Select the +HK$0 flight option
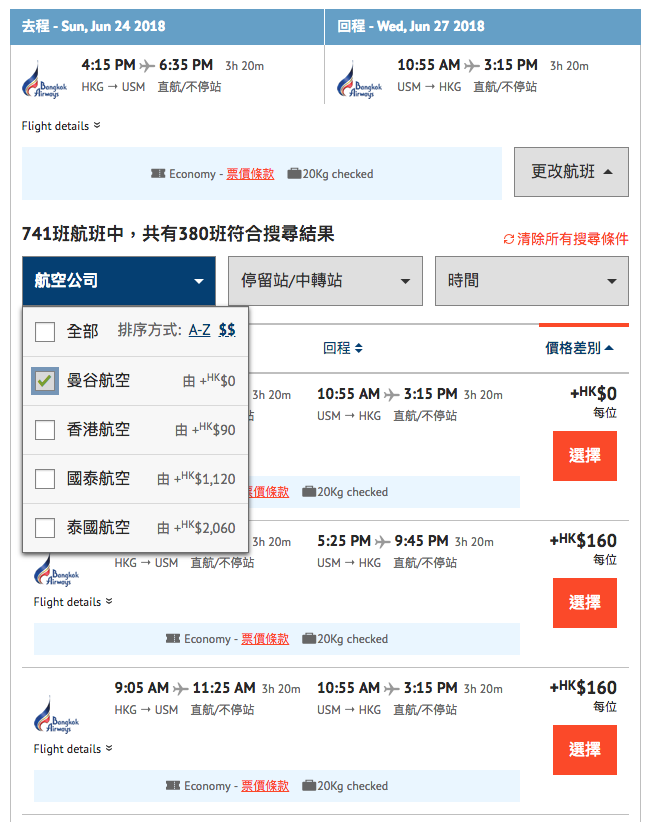This screenshot has width=650, height=822. [585, 456]
